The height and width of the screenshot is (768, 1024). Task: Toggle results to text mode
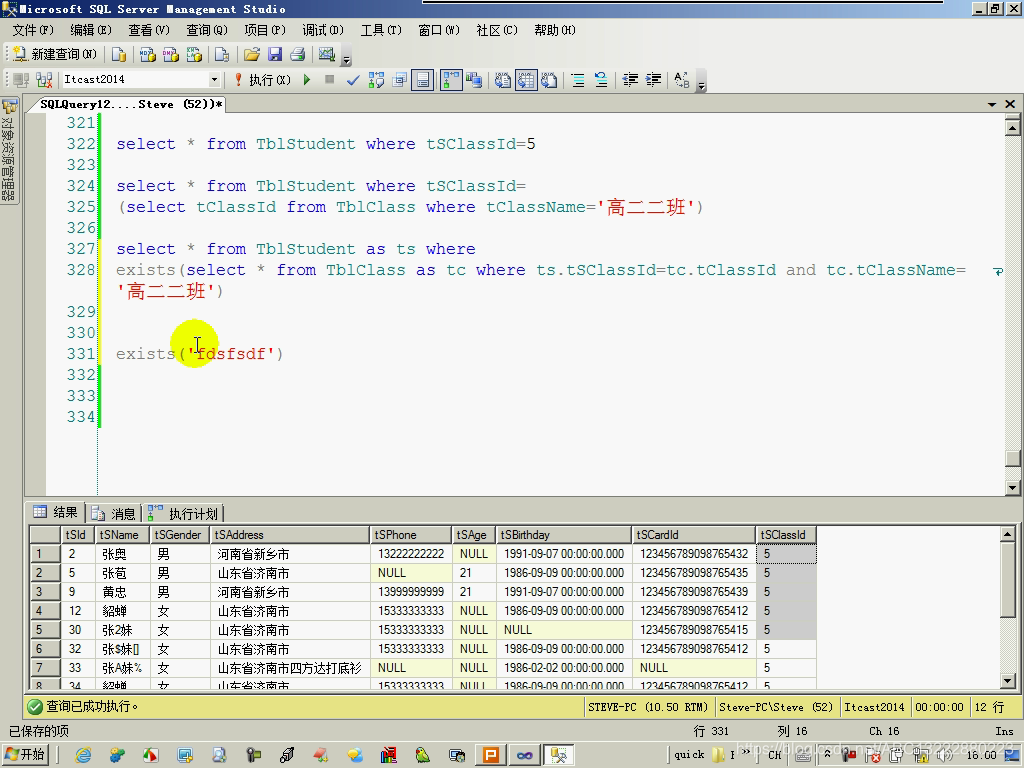(x=502, y=80)
